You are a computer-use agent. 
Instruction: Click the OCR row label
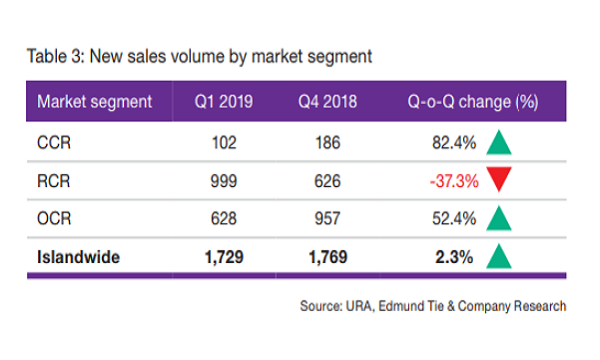(54, 219)
